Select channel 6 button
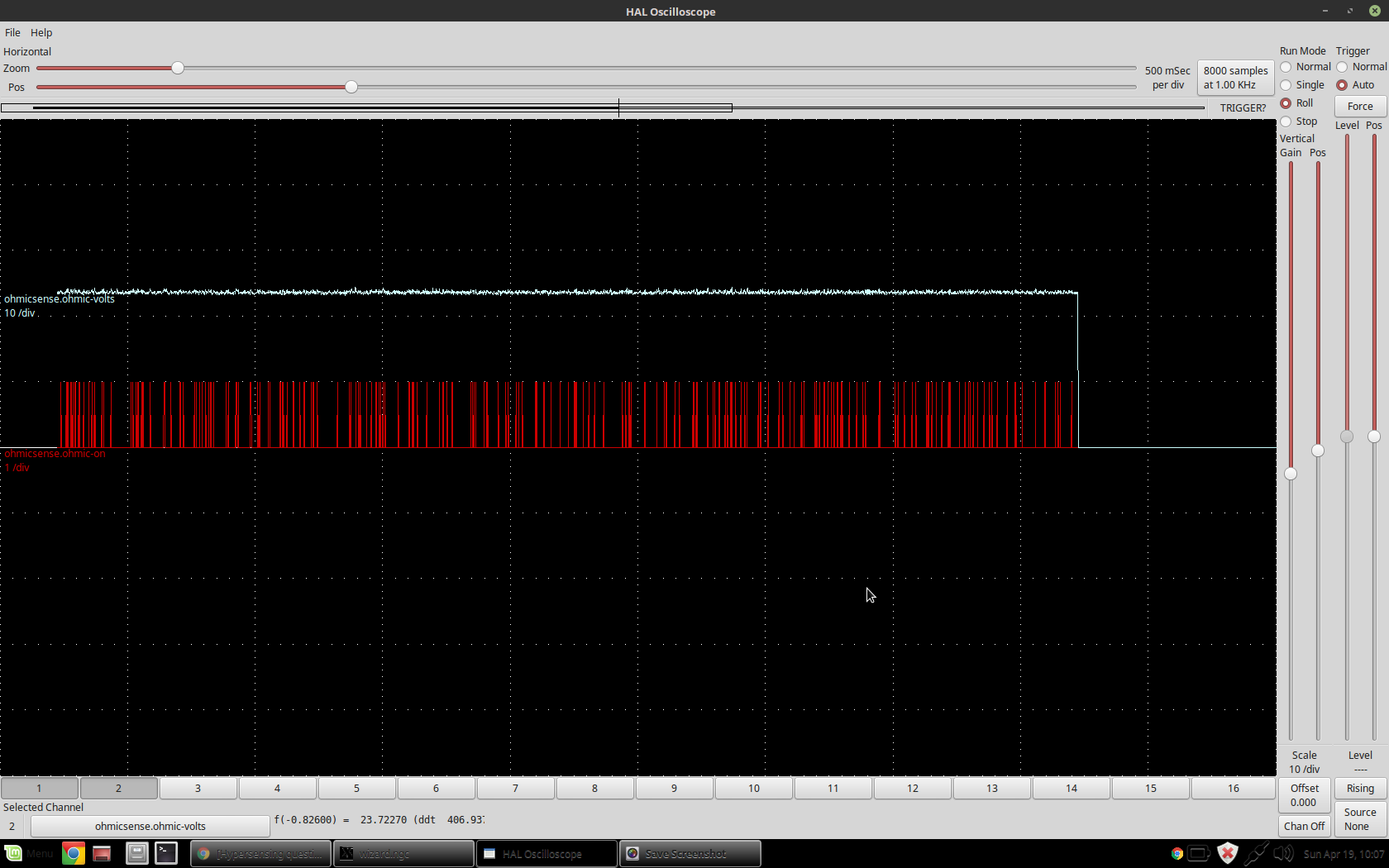1389x868 pixels. pos(436,788)
